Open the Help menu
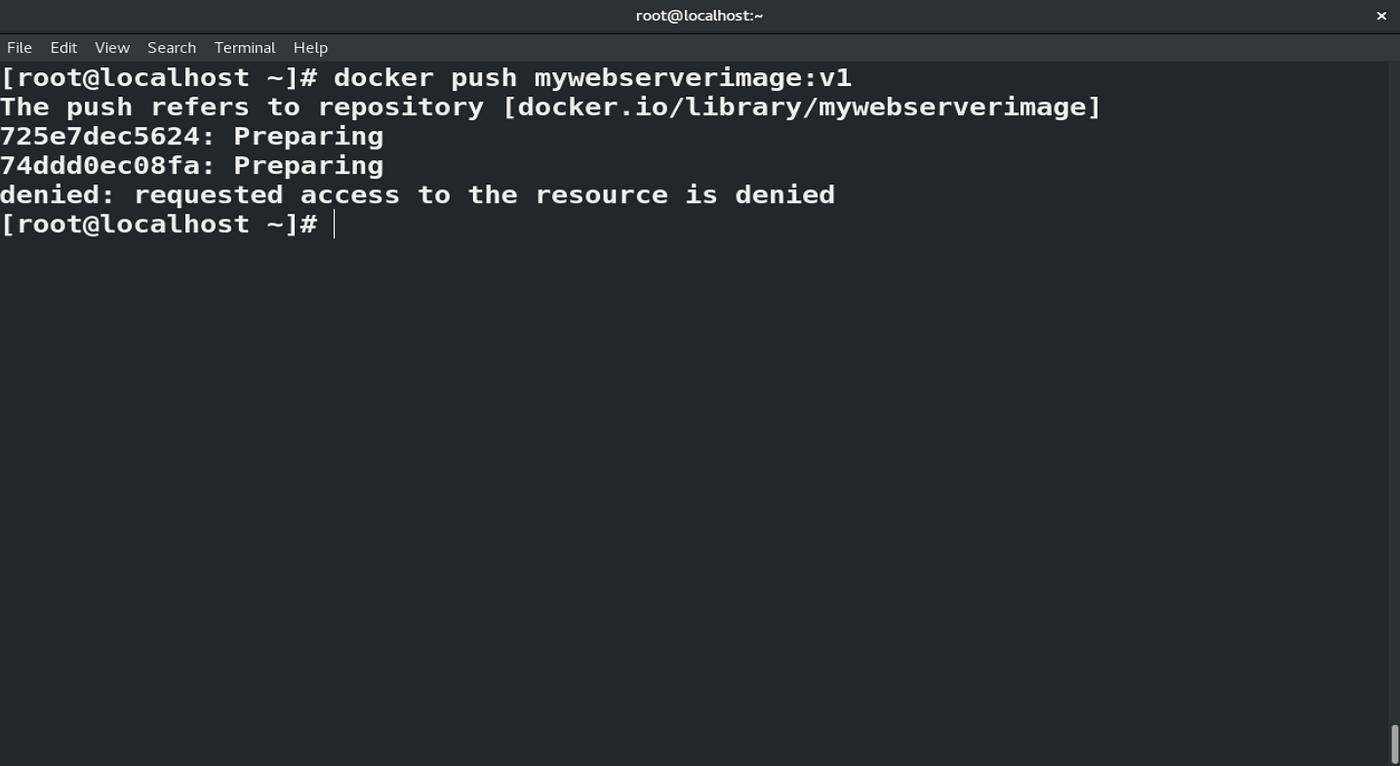Viewport: 1400px width, 766px height. click(310, 47)
